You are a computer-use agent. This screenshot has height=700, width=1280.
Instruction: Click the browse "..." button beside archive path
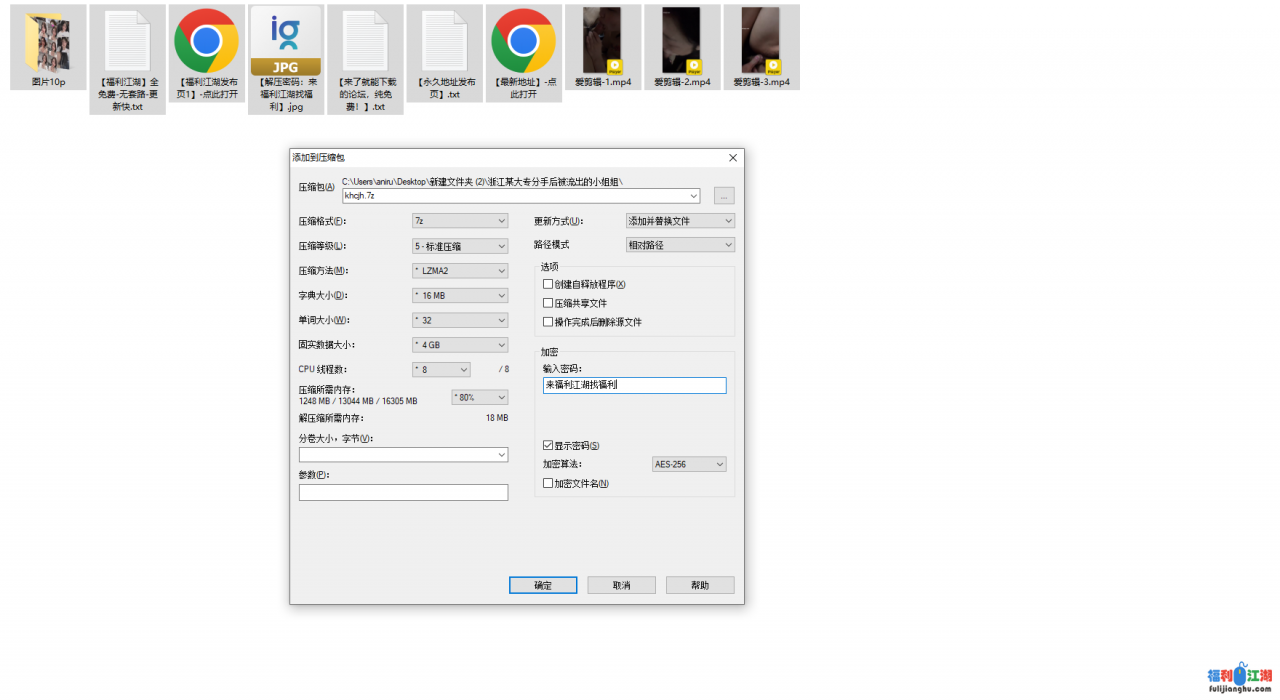[723, 195]
